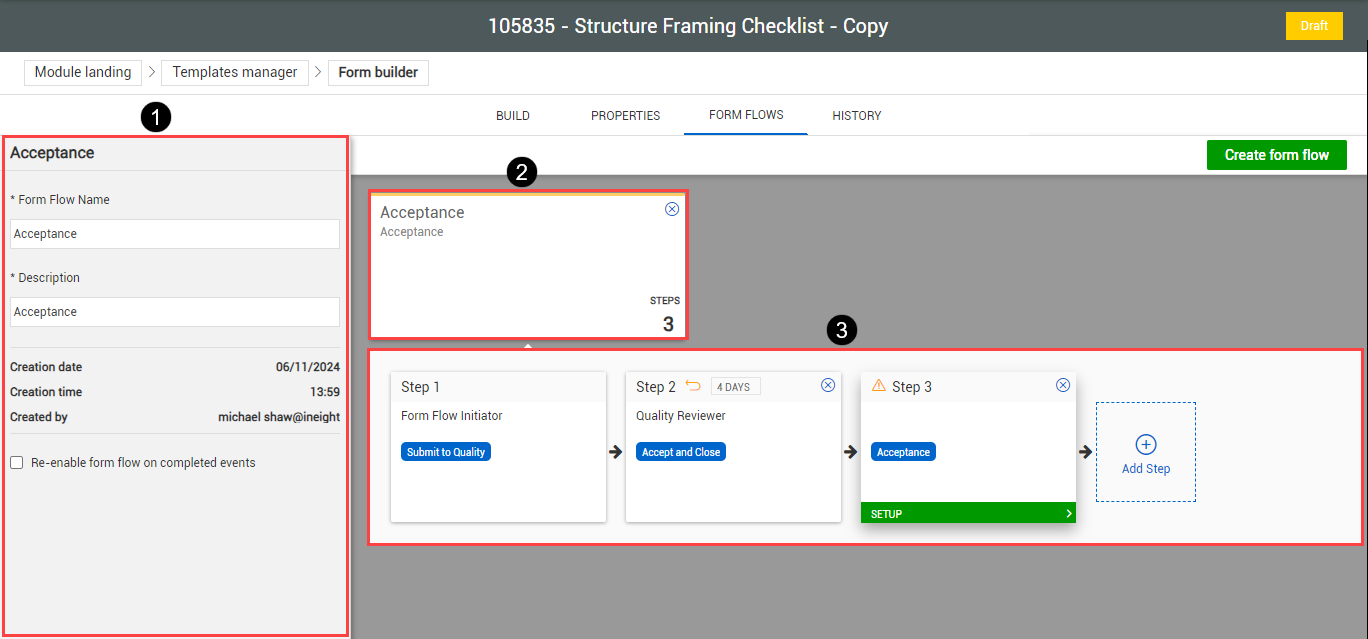Screen dimensions: 1368x639
Task: Go to Templates manager breadcrumb
Action: point(235,72)
